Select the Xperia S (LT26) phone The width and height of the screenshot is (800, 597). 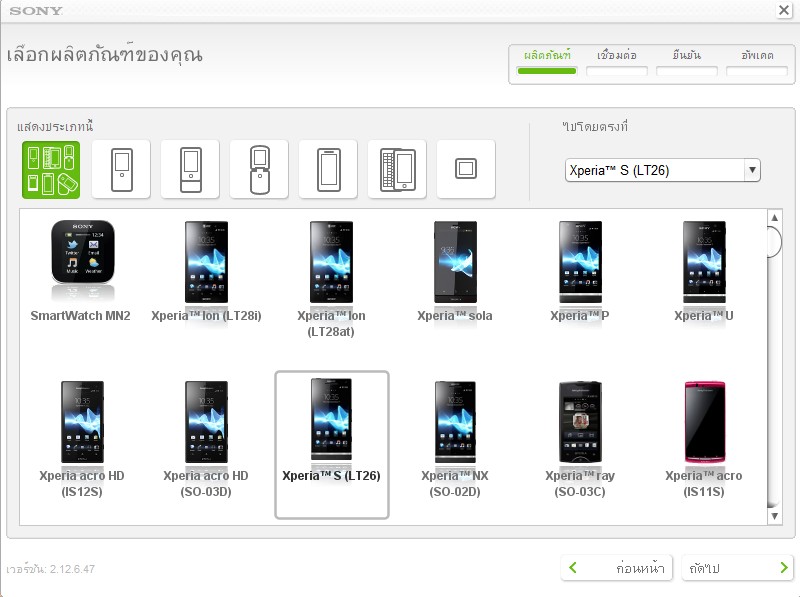coord(332,444)
